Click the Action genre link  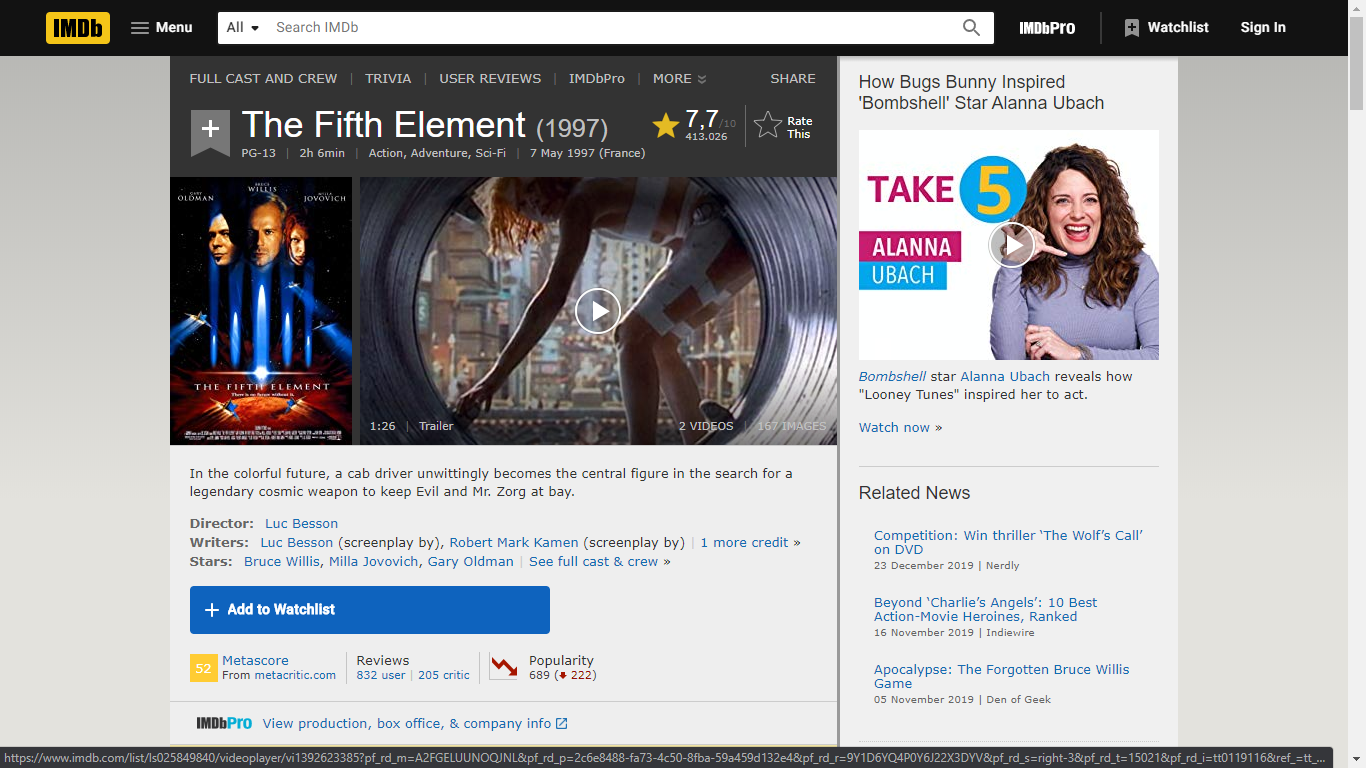pyautogui.click(x=386, y=153)
